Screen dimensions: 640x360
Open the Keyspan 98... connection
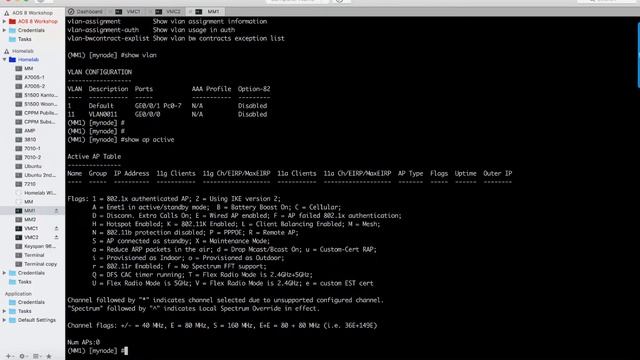(x=40, y=246)
